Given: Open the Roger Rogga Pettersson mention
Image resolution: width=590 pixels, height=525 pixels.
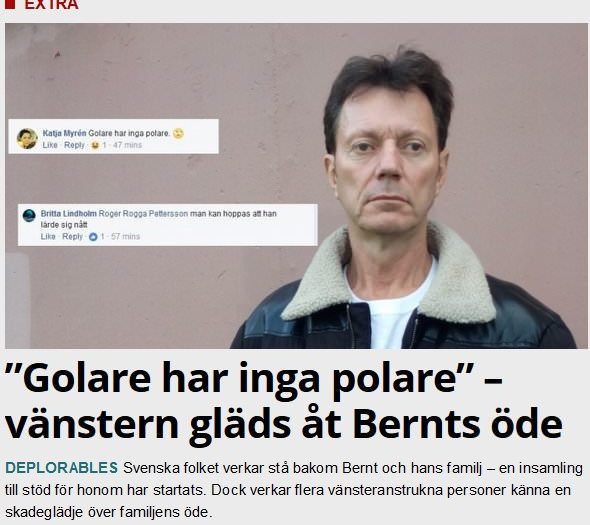Looking at the screenshot, I should (x=143, y=213).
